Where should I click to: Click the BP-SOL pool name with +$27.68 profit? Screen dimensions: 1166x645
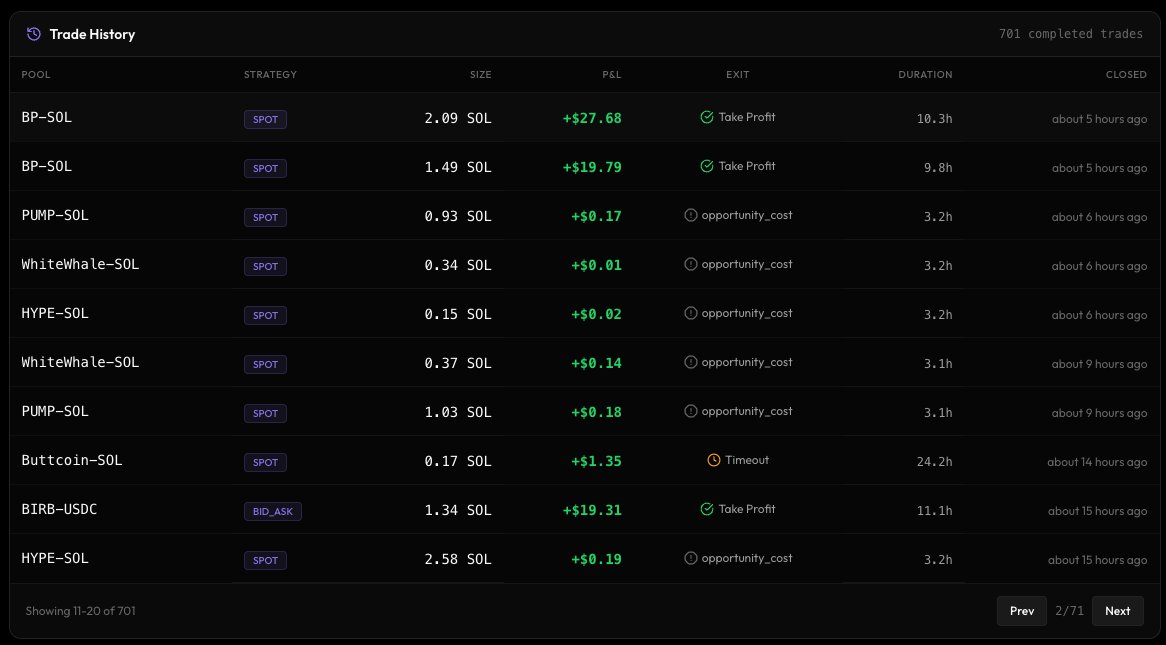47,118
